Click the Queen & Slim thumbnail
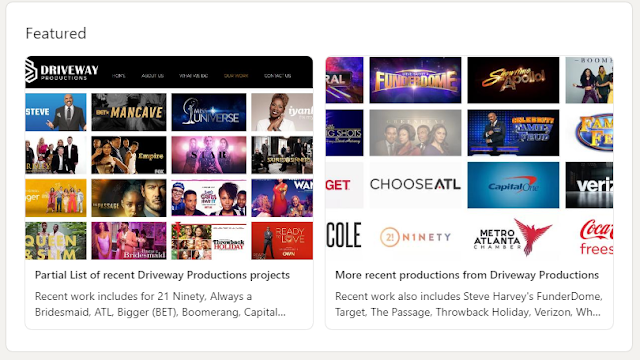Viewport: 640px width, 360px height. click(x=56, y=241)
